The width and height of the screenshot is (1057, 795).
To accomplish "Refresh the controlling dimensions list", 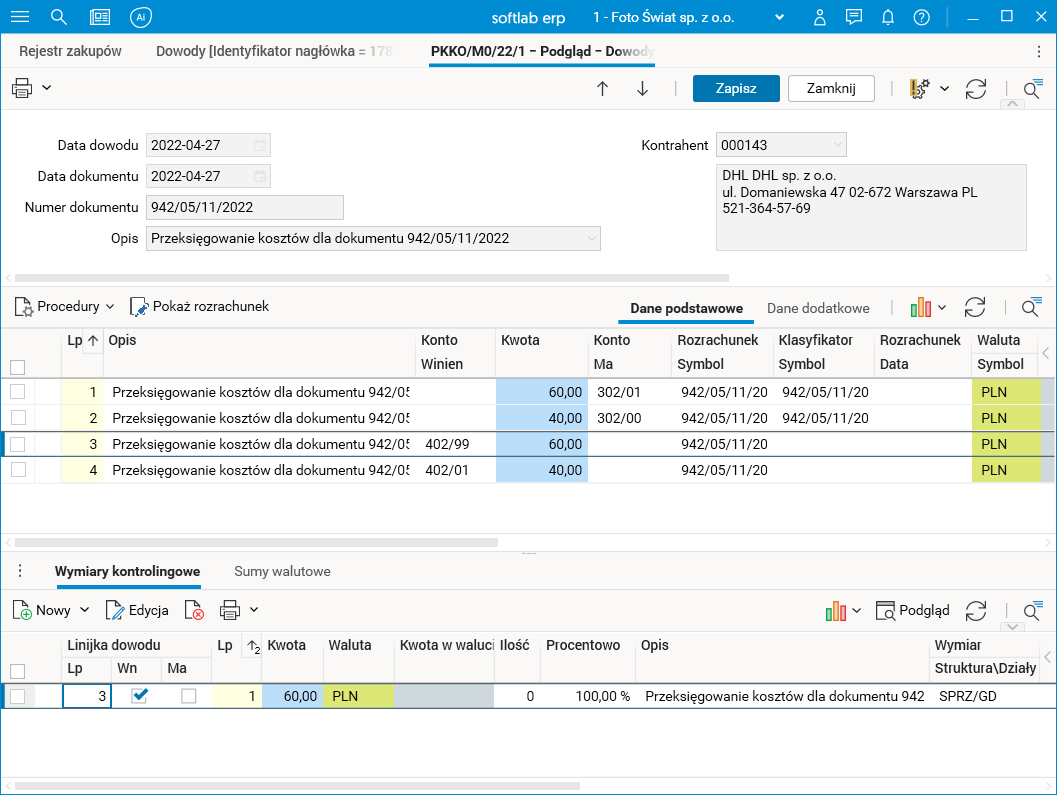I will coord(976,610).
